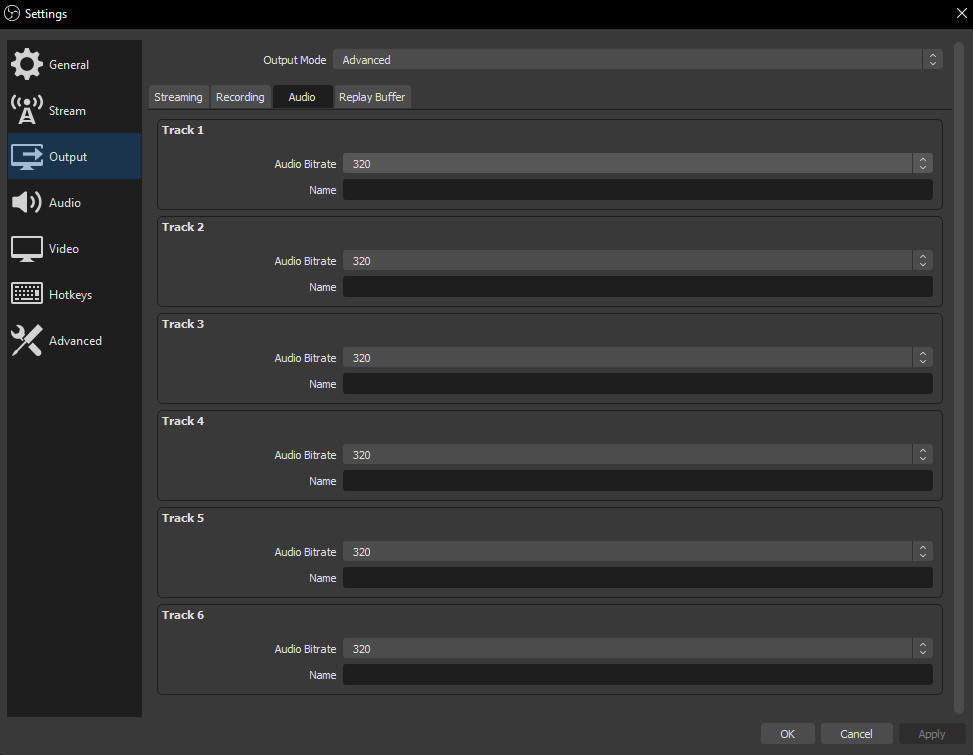Viewport: 973px width, 755px height.
Task: Open the Audio sidebar label
Action: pyautogui.click(x=65, y=203)
